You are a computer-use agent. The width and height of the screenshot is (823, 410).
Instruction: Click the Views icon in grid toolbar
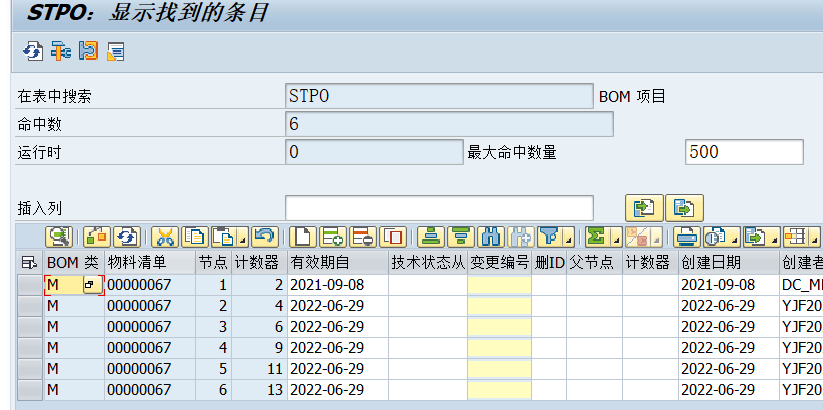(x=716, y=237)
